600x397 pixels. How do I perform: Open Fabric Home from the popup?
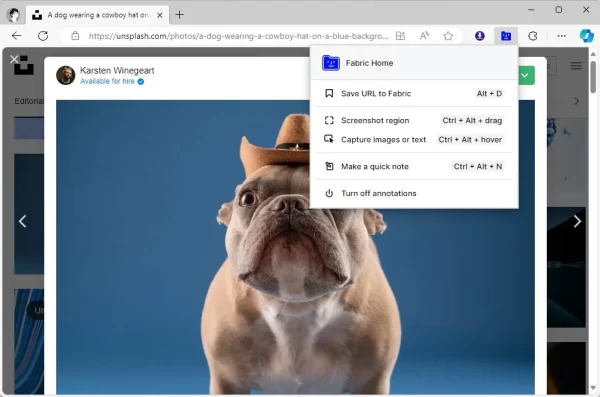(414, 63)
